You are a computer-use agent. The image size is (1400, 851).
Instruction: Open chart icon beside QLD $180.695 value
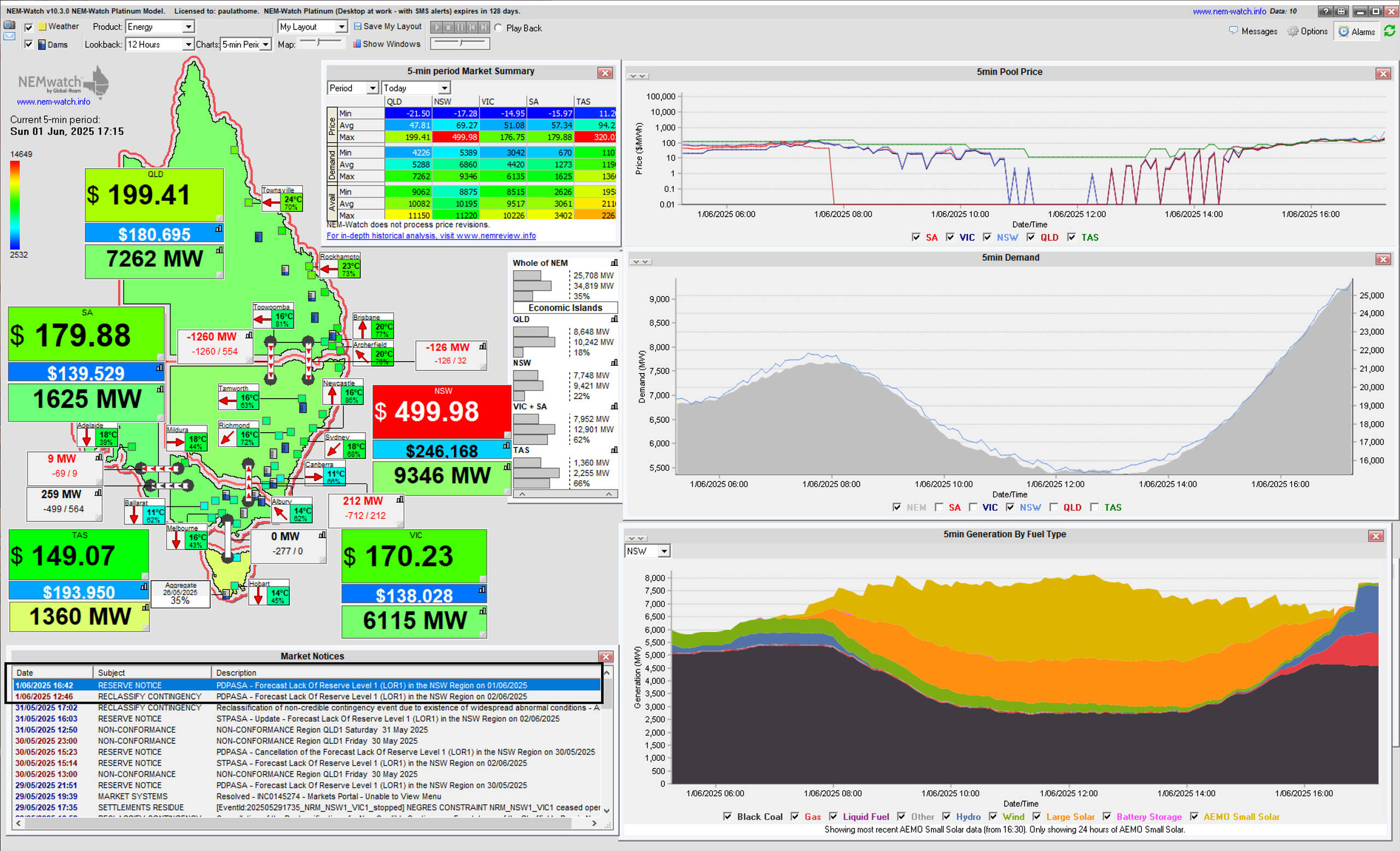(219, 229)
